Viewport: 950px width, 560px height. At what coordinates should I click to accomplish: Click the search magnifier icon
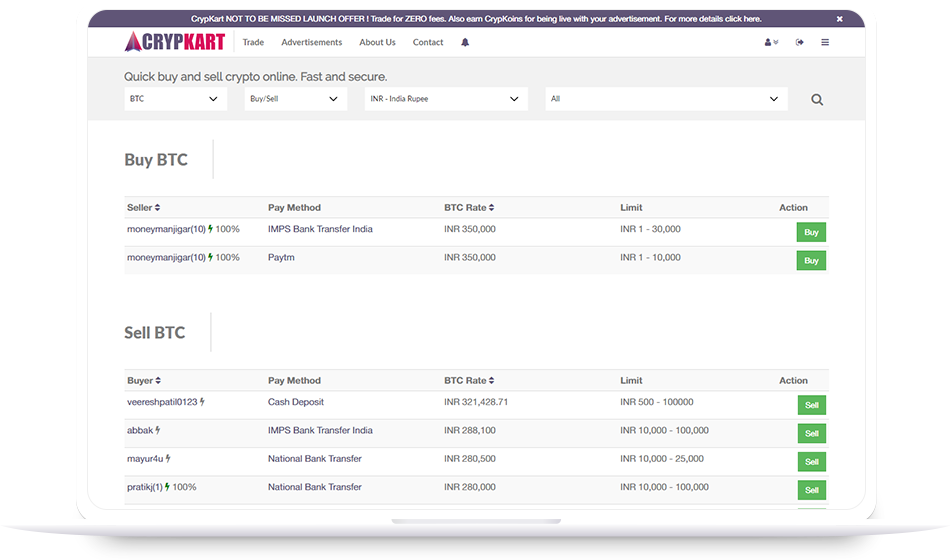pos(817,100)
